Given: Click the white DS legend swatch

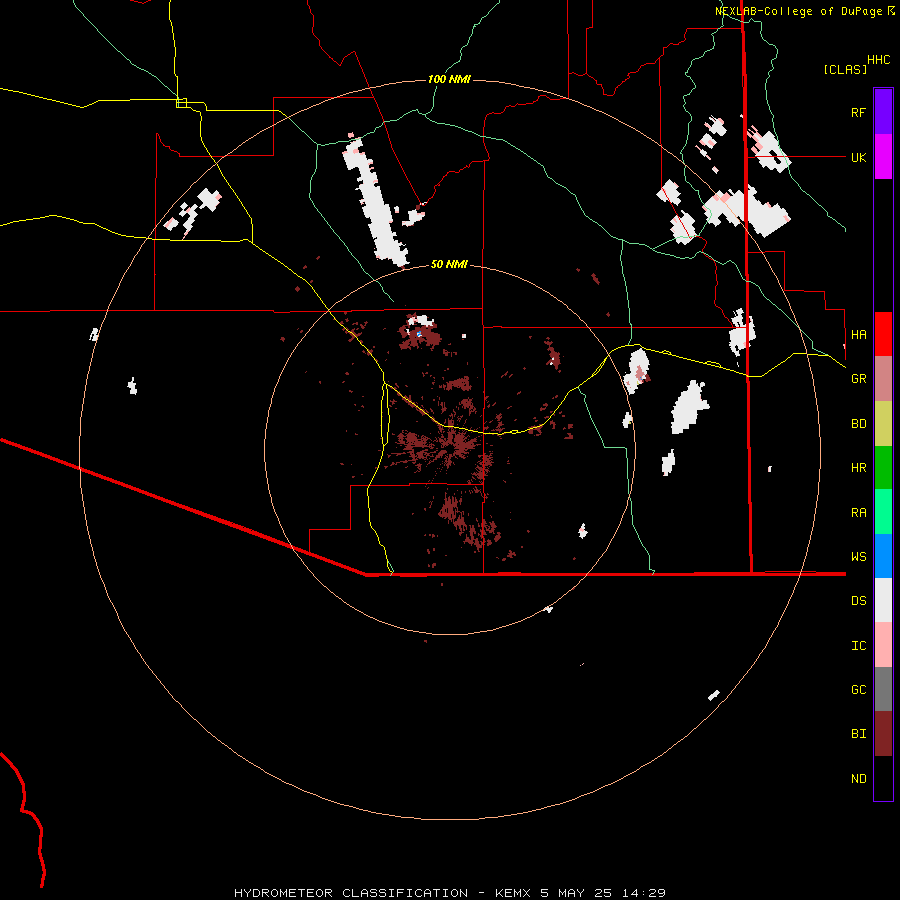Looking at the screenshot, I should [x=883, y=600].
